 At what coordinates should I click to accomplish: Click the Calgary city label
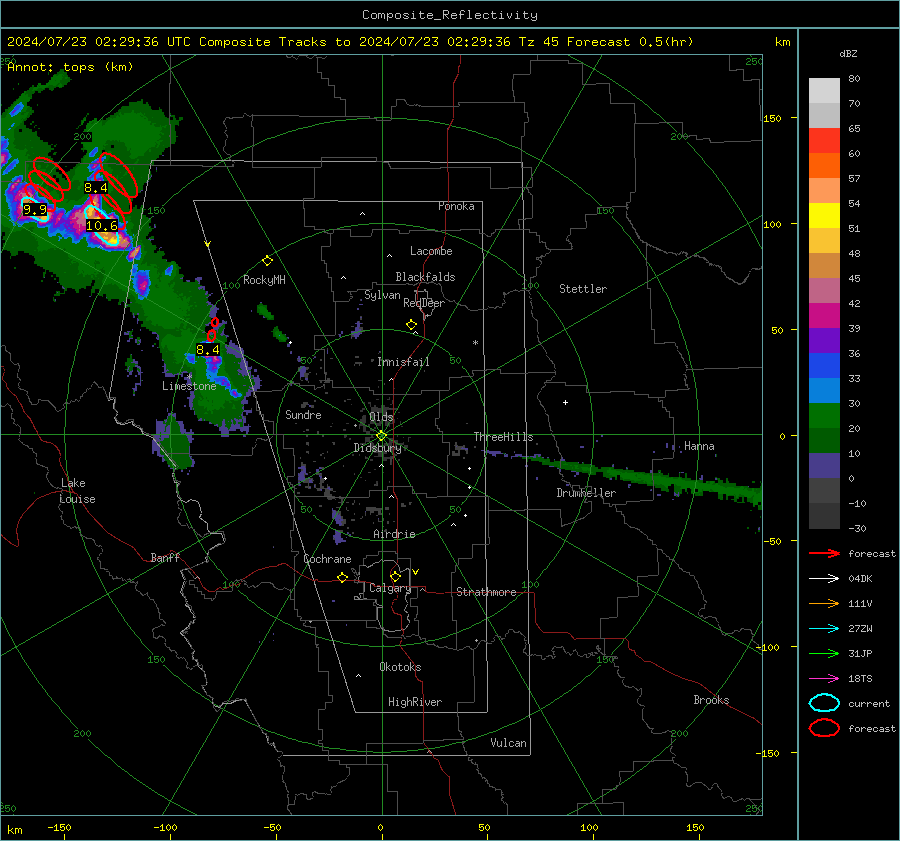pos(390,588)
